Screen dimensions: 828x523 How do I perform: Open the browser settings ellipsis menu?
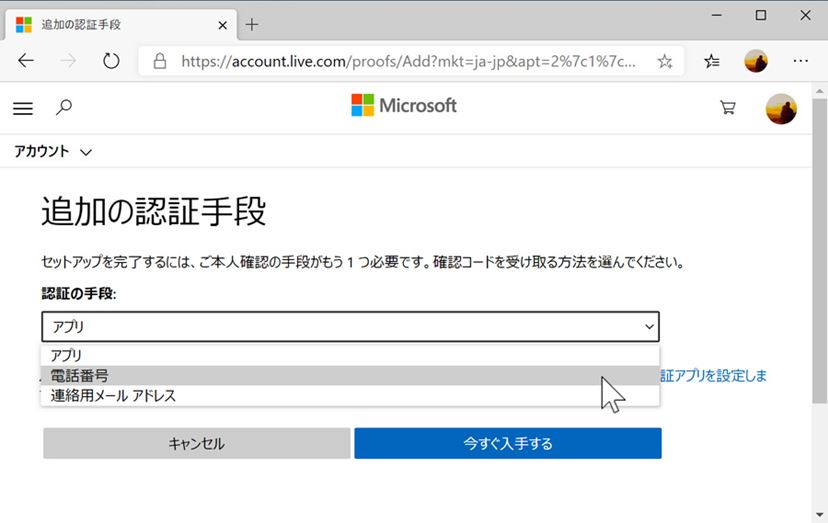tap(801, 61)
